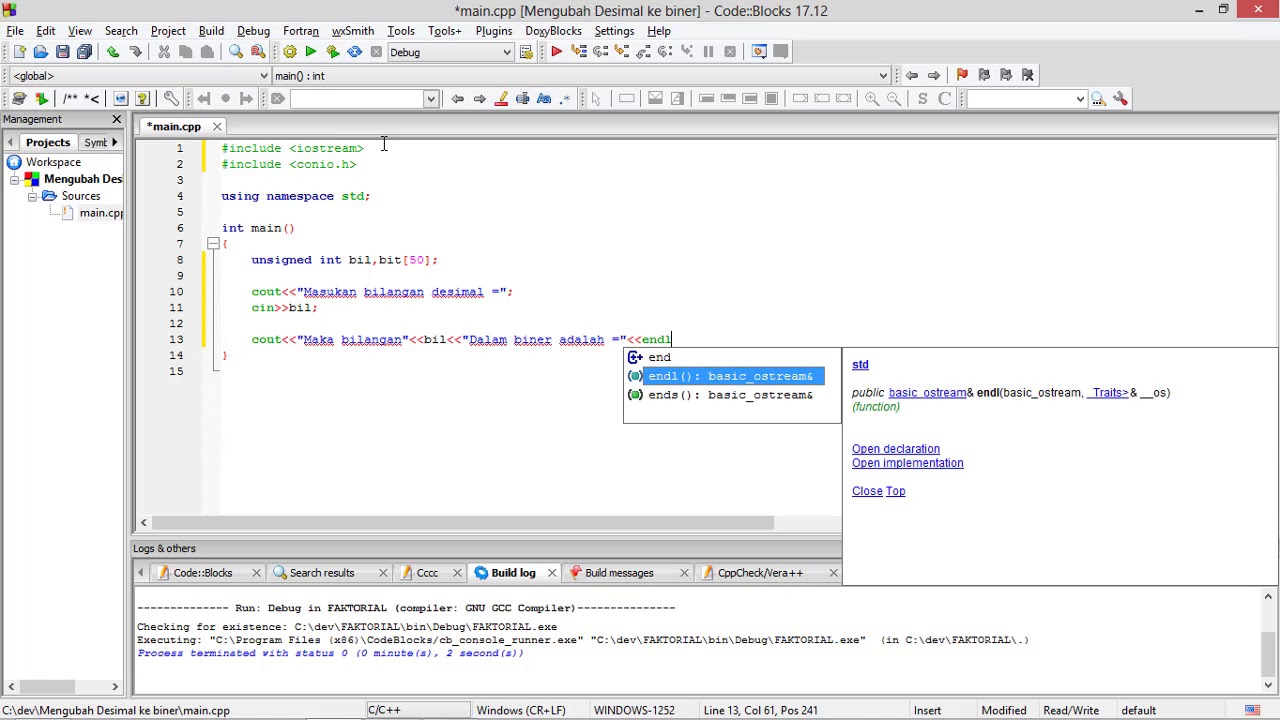Image resolution: width=1280 pixels, height=720 pixels.
Task: Click the Open file toolbar icon
Action: (40, 52)
